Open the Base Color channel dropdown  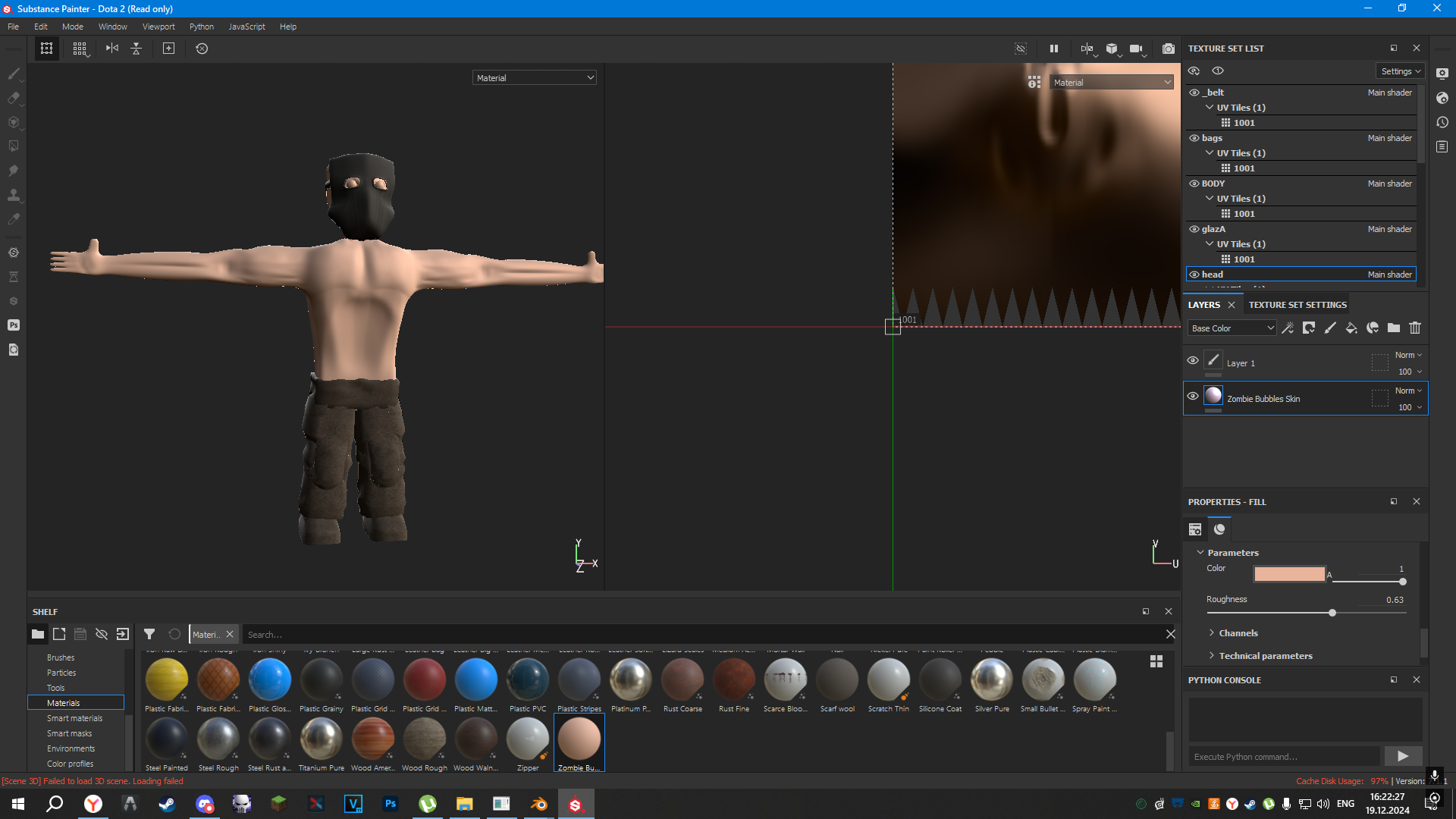click(1232, 328)
